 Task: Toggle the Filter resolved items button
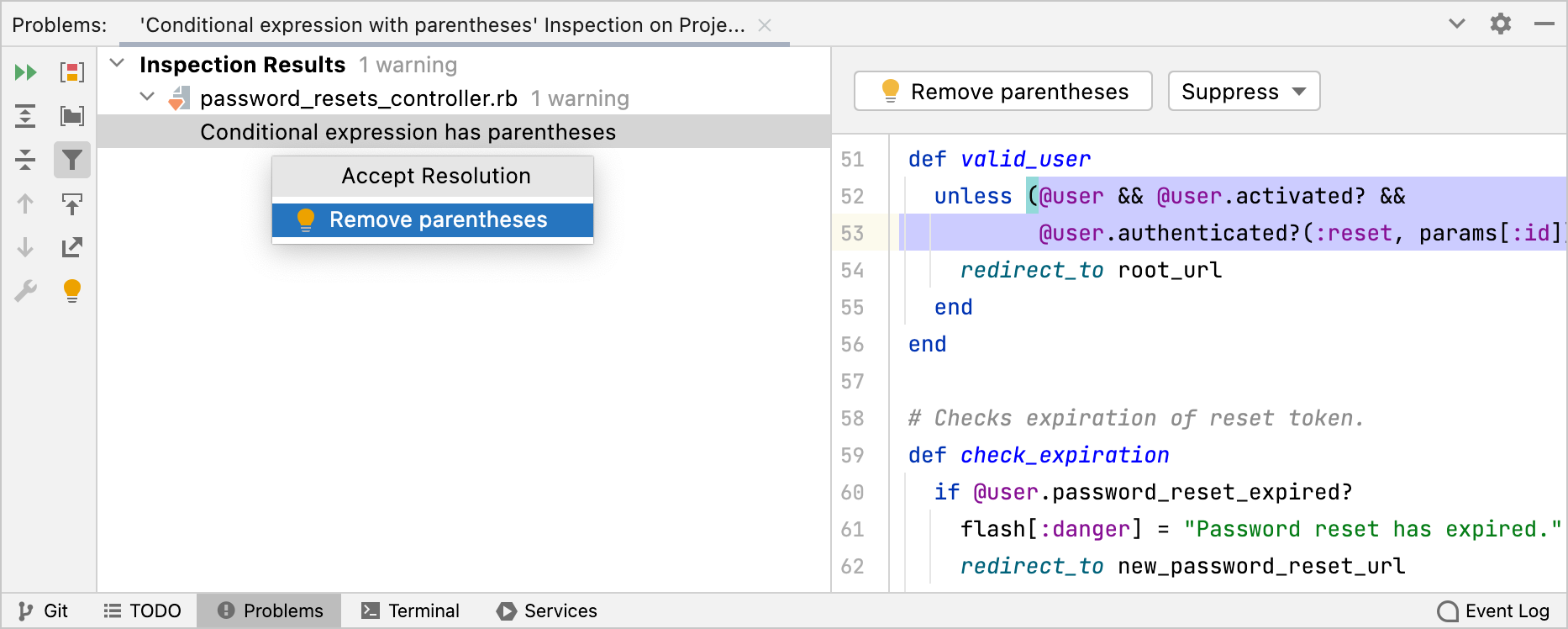72,160
